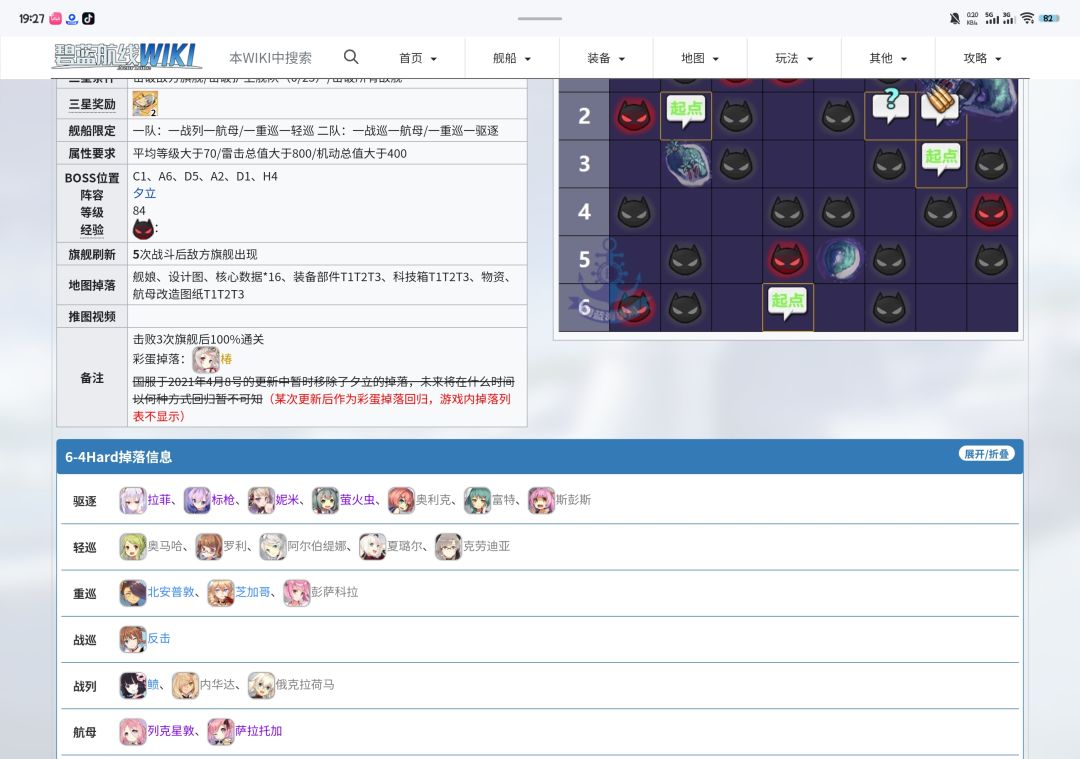
Task: Click the 推图视频 table label
Action: 92,317
